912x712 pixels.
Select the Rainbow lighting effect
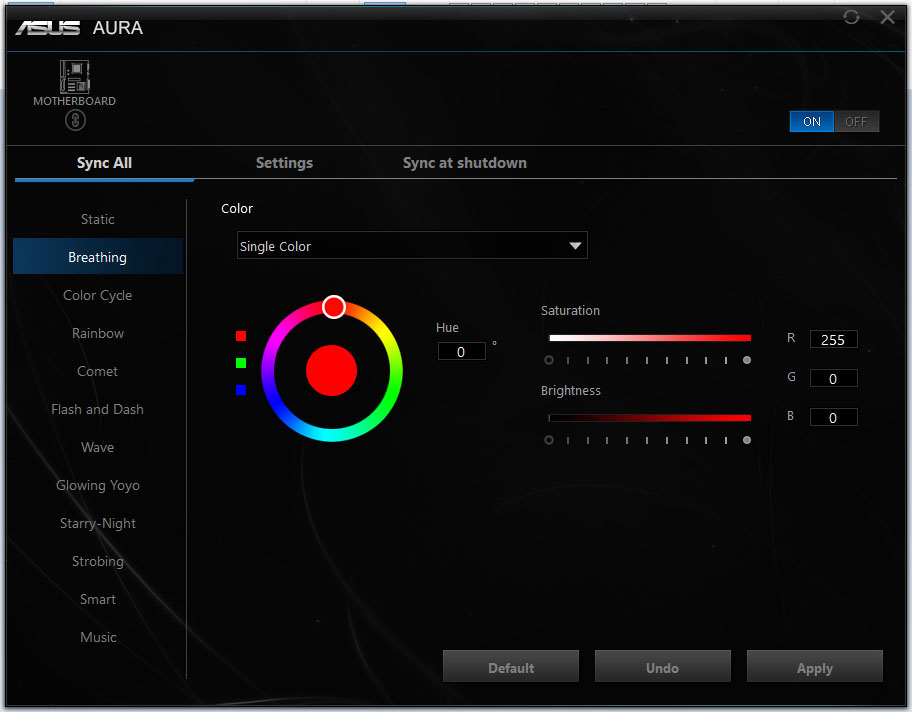coord(98,333)
